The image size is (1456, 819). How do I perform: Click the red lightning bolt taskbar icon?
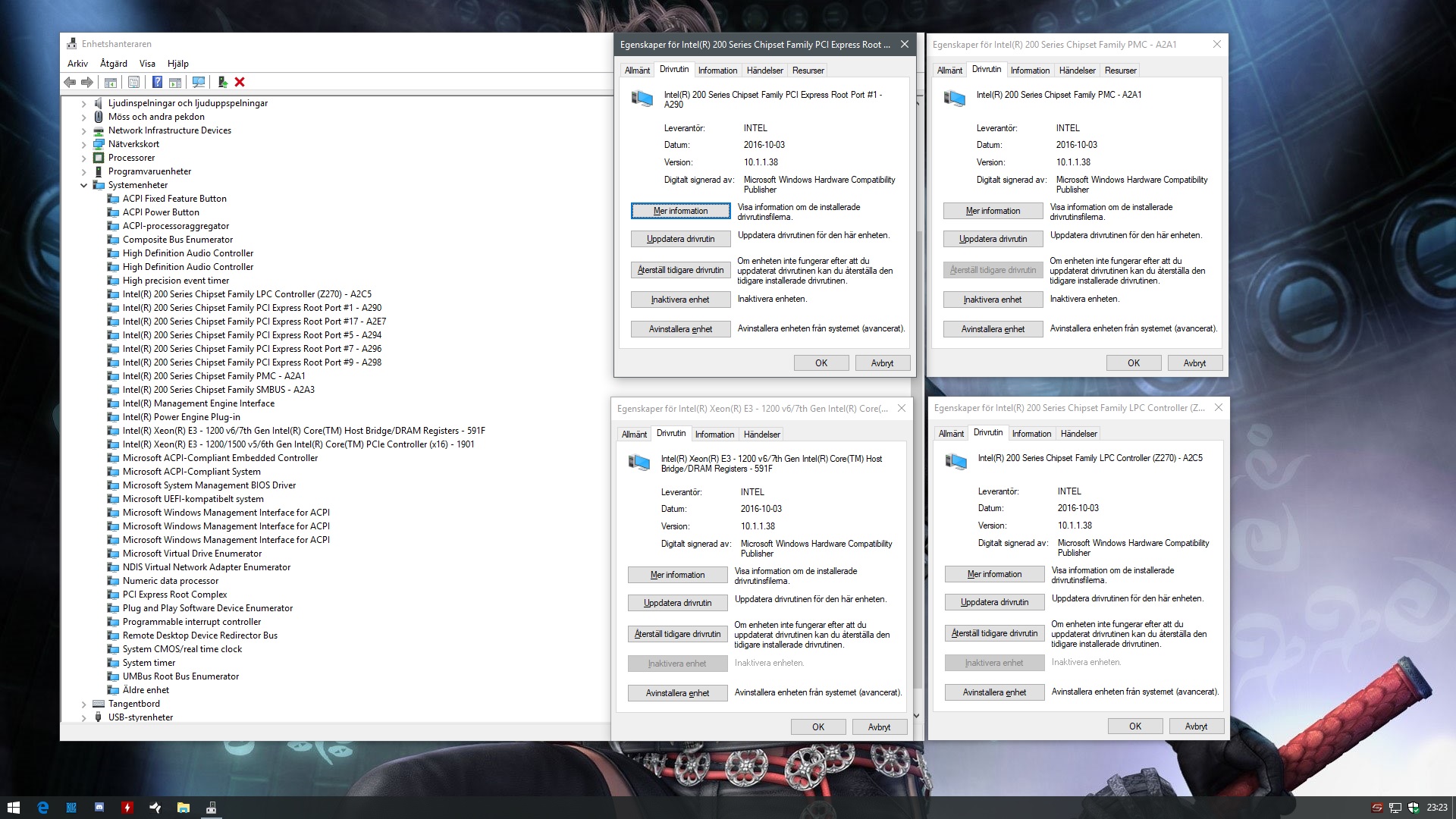click(x=127, y=808)
